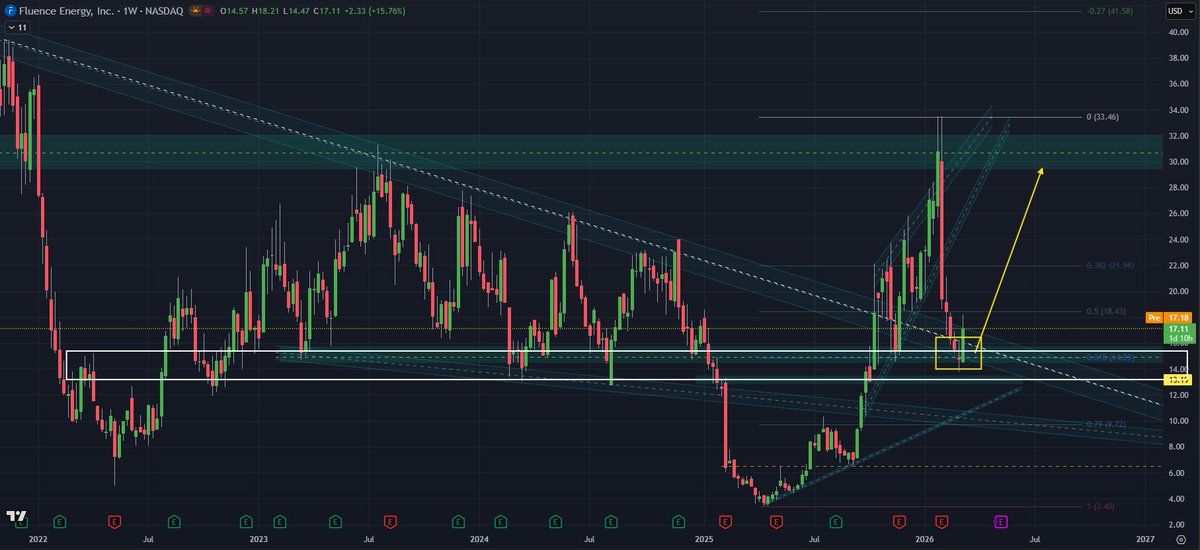Collapse the indicator legend showing 11
Image resolution: width=1200 pixels, height=550 pixels.
(x=16, y=27)
